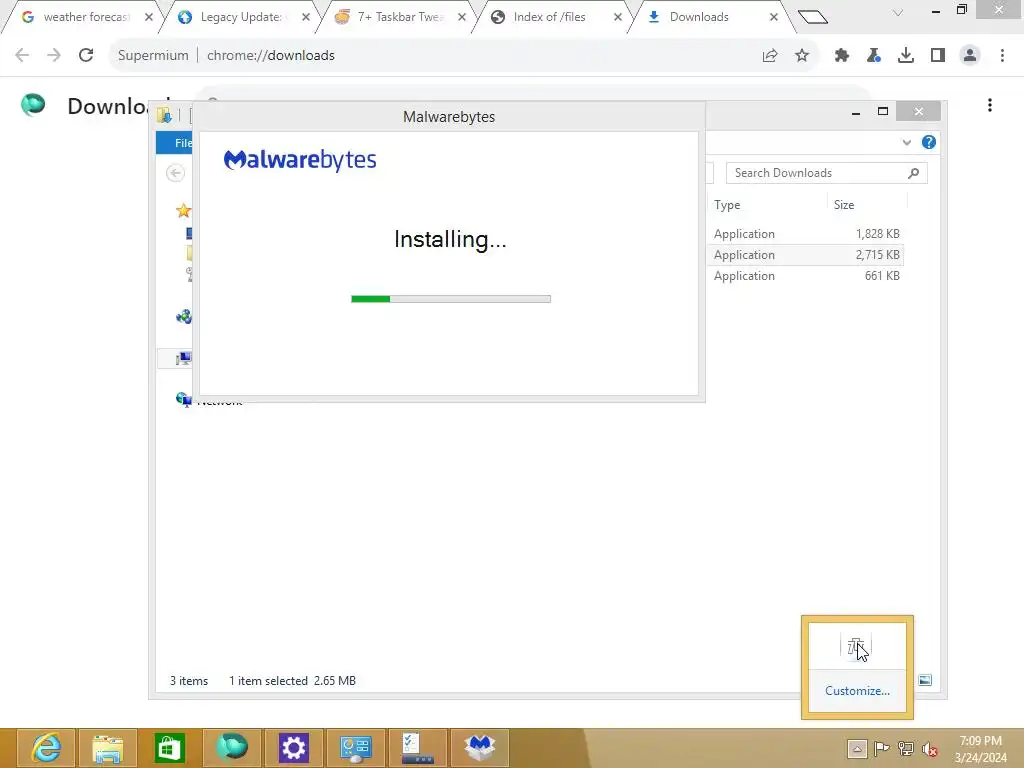Go forward in the browser
The width and height of the screenshot is (1024, 768).
click(x=54, y=56)
